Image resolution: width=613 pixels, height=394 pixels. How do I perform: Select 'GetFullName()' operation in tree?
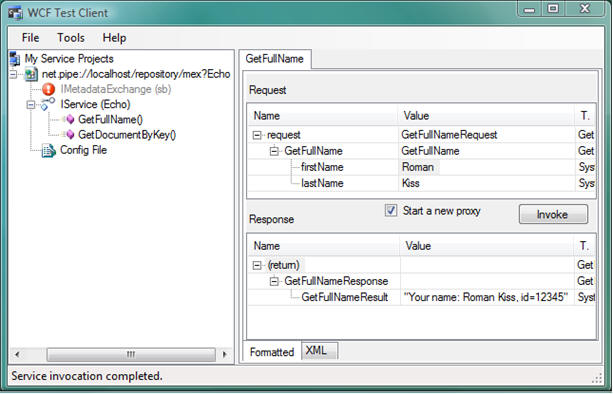(110, 119)
